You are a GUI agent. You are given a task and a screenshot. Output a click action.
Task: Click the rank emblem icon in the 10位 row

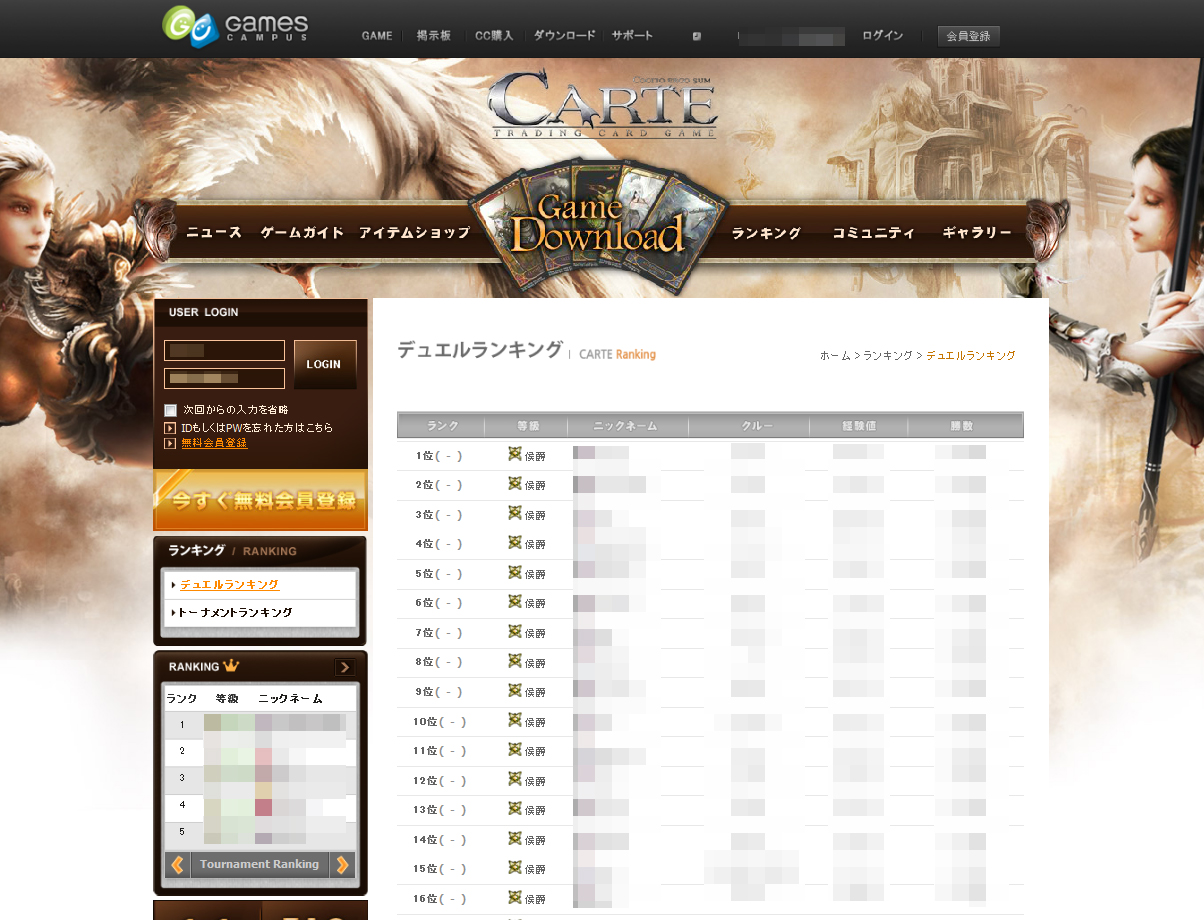pos(514,720)
